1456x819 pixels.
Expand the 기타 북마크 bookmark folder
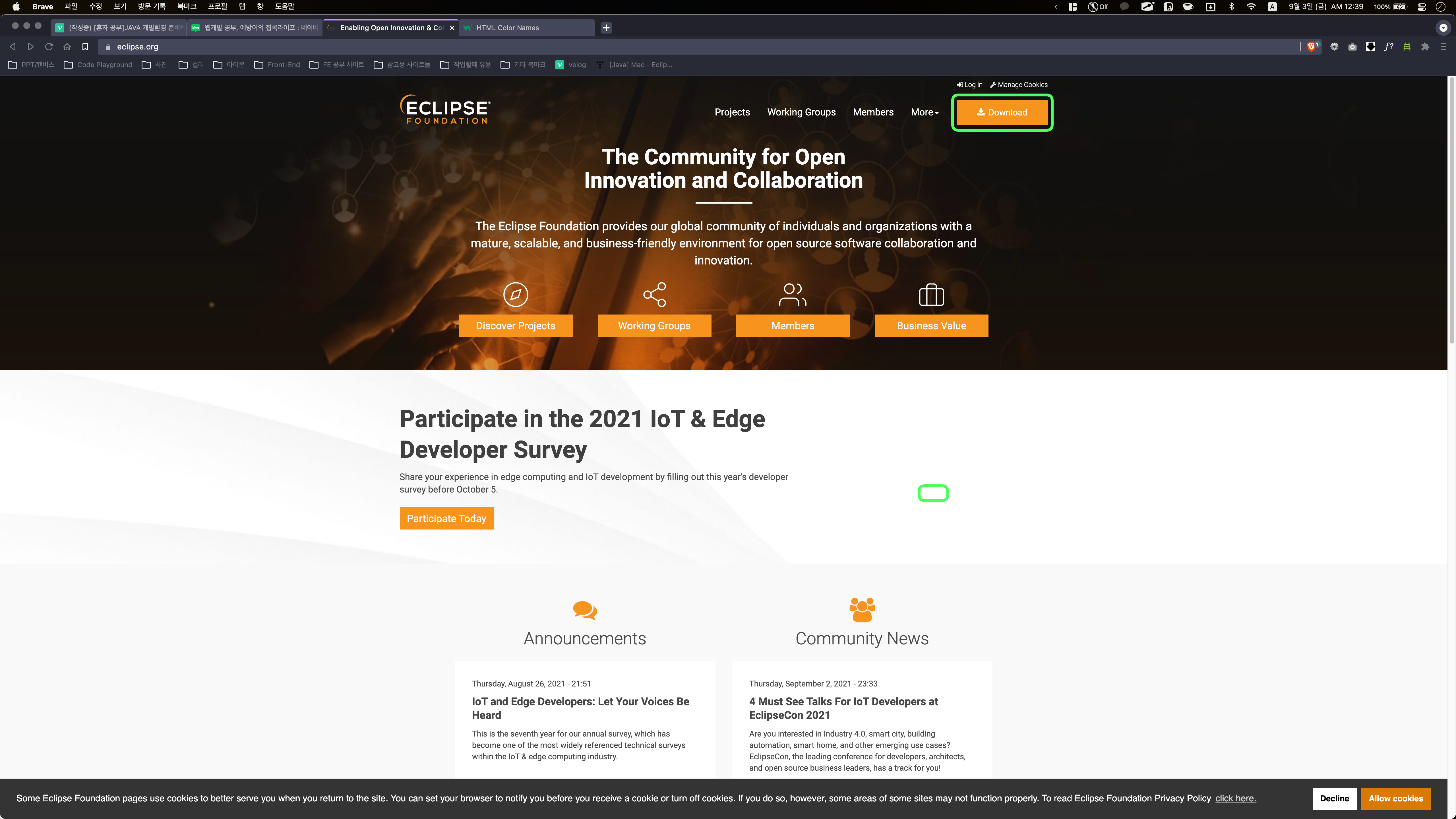[523, 65]
